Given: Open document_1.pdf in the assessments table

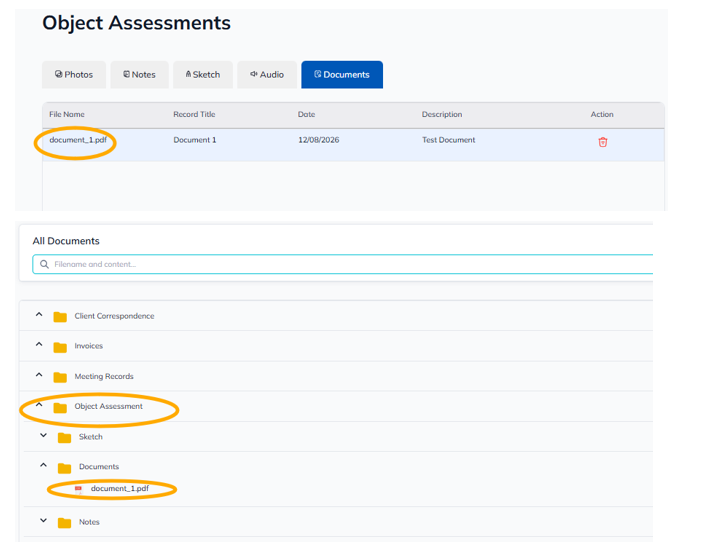Looking at the screenshot, I should point(78,140).
